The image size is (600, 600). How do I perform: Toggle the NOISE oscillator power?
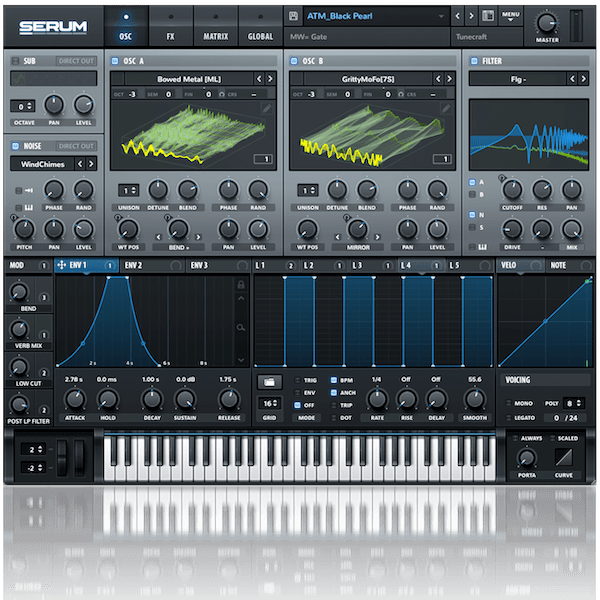pos(16,146)
